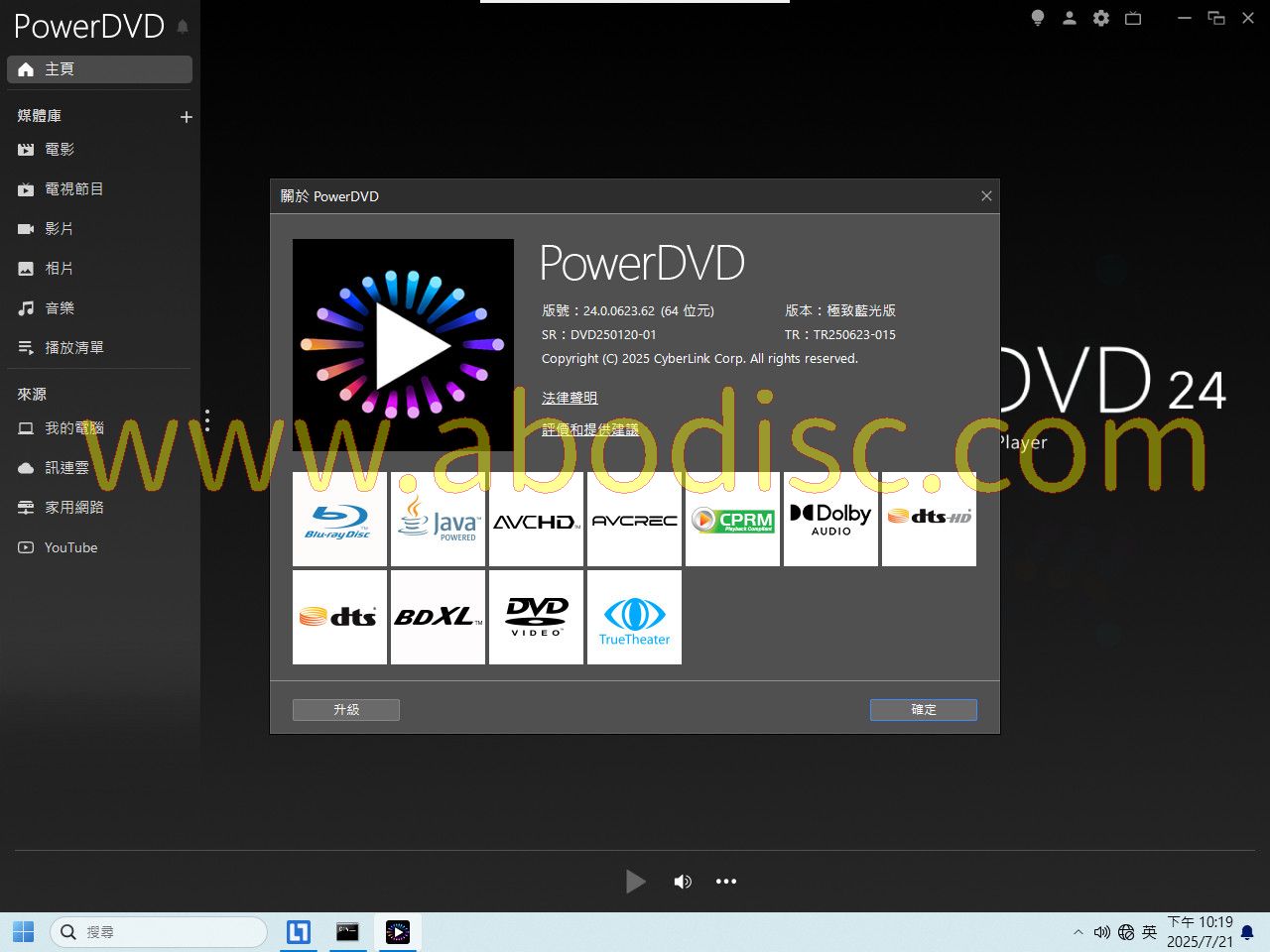Viewport: 1270px width, 952px height.
Task: Click the SR：DVD250120-01 text
Action: click(x=599, y=335)
